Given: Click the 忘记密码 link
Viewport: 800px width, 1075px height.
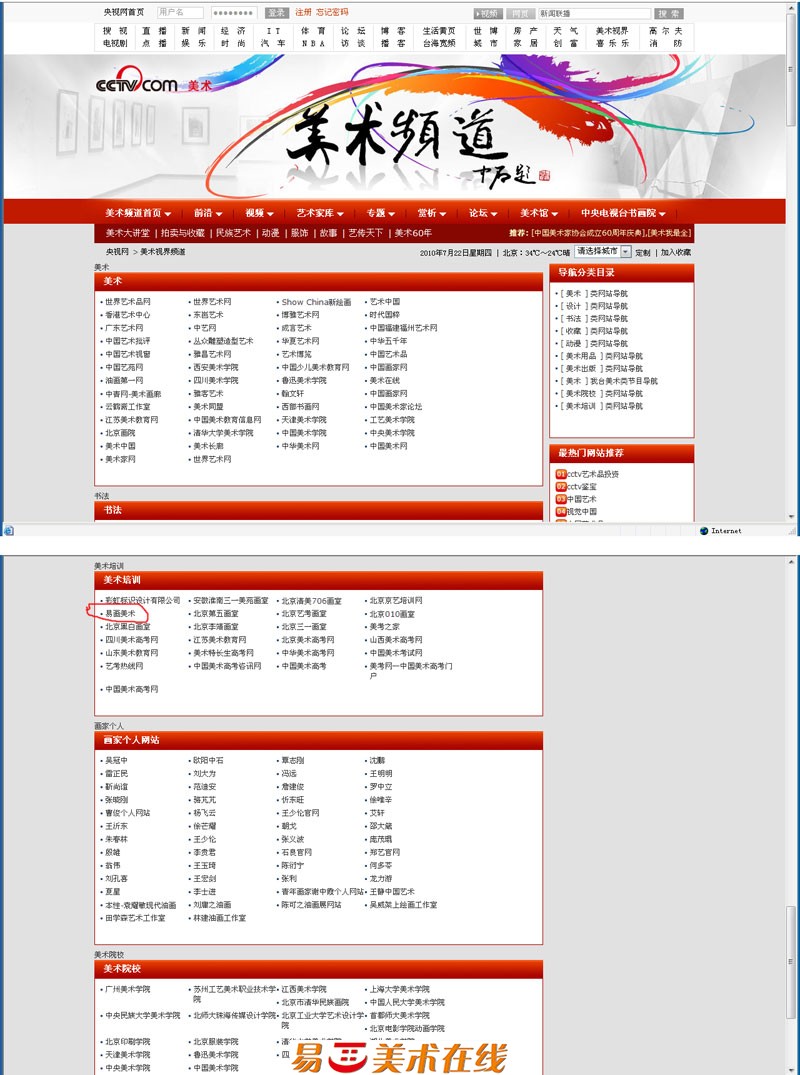Looking at the screenshot, I should 332,12.
